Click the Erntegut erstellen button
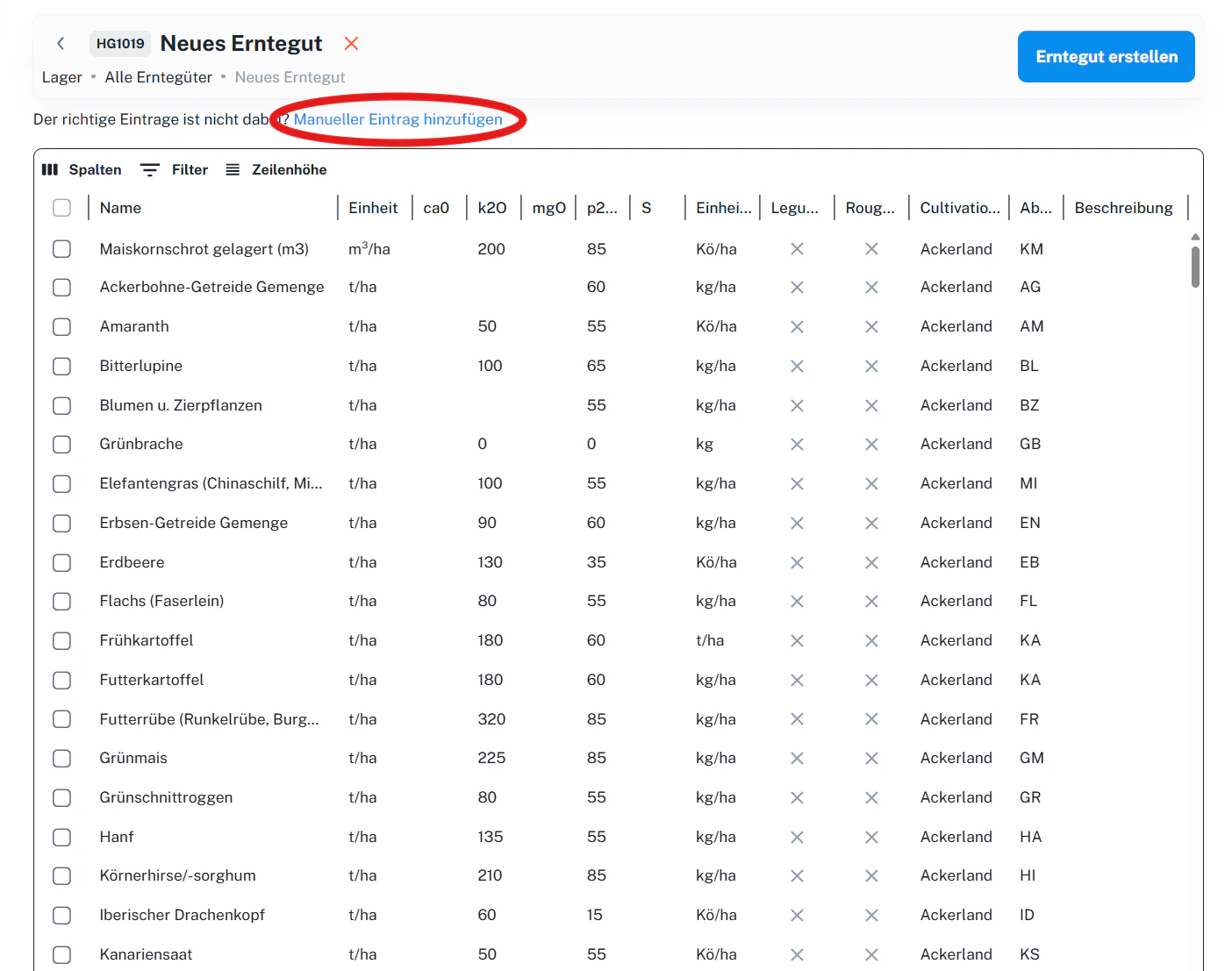The image size is (1232, 971). 1106,56
